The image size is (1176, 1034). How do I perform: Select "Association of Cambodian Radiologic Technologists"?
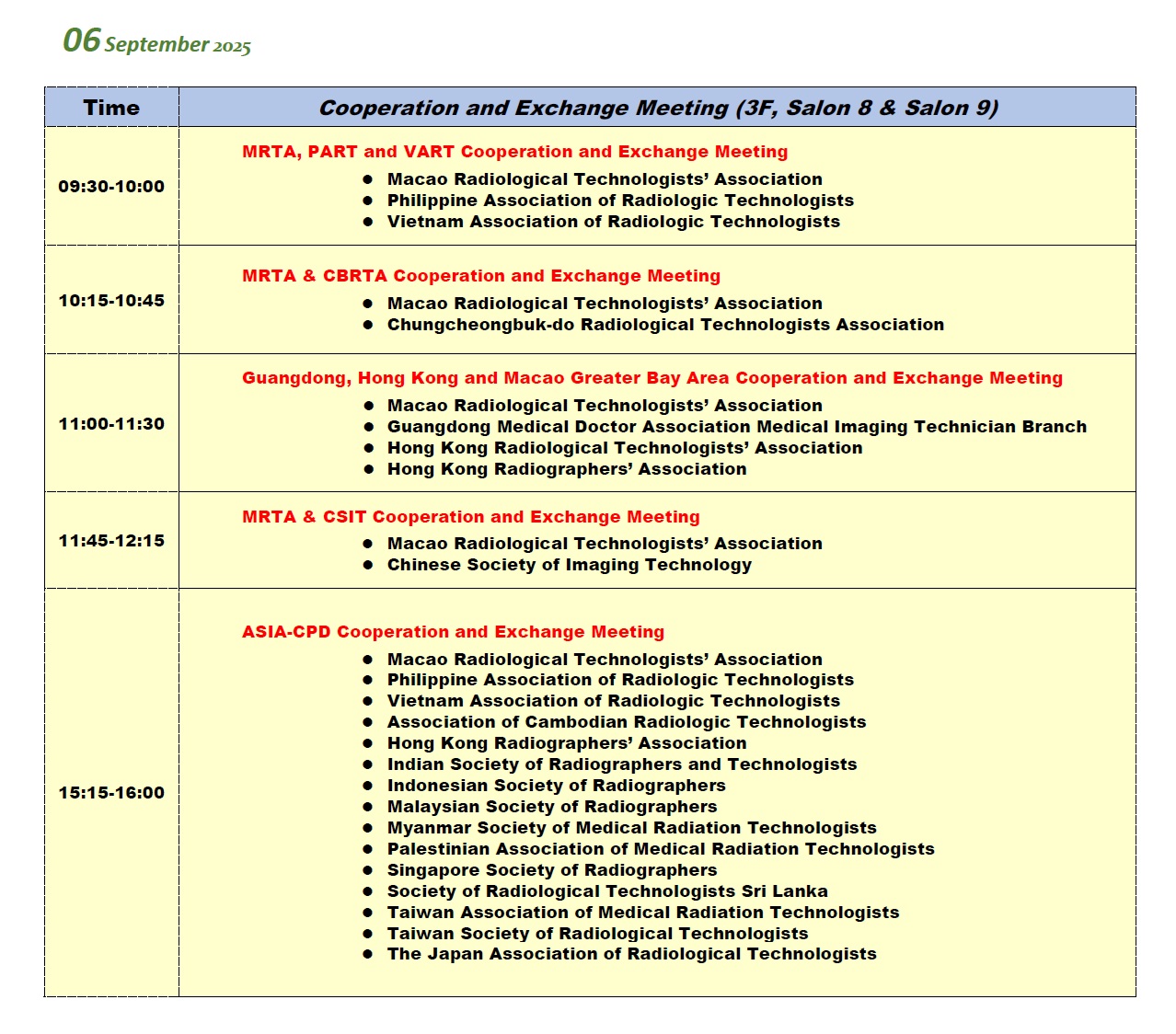point(627,722)
